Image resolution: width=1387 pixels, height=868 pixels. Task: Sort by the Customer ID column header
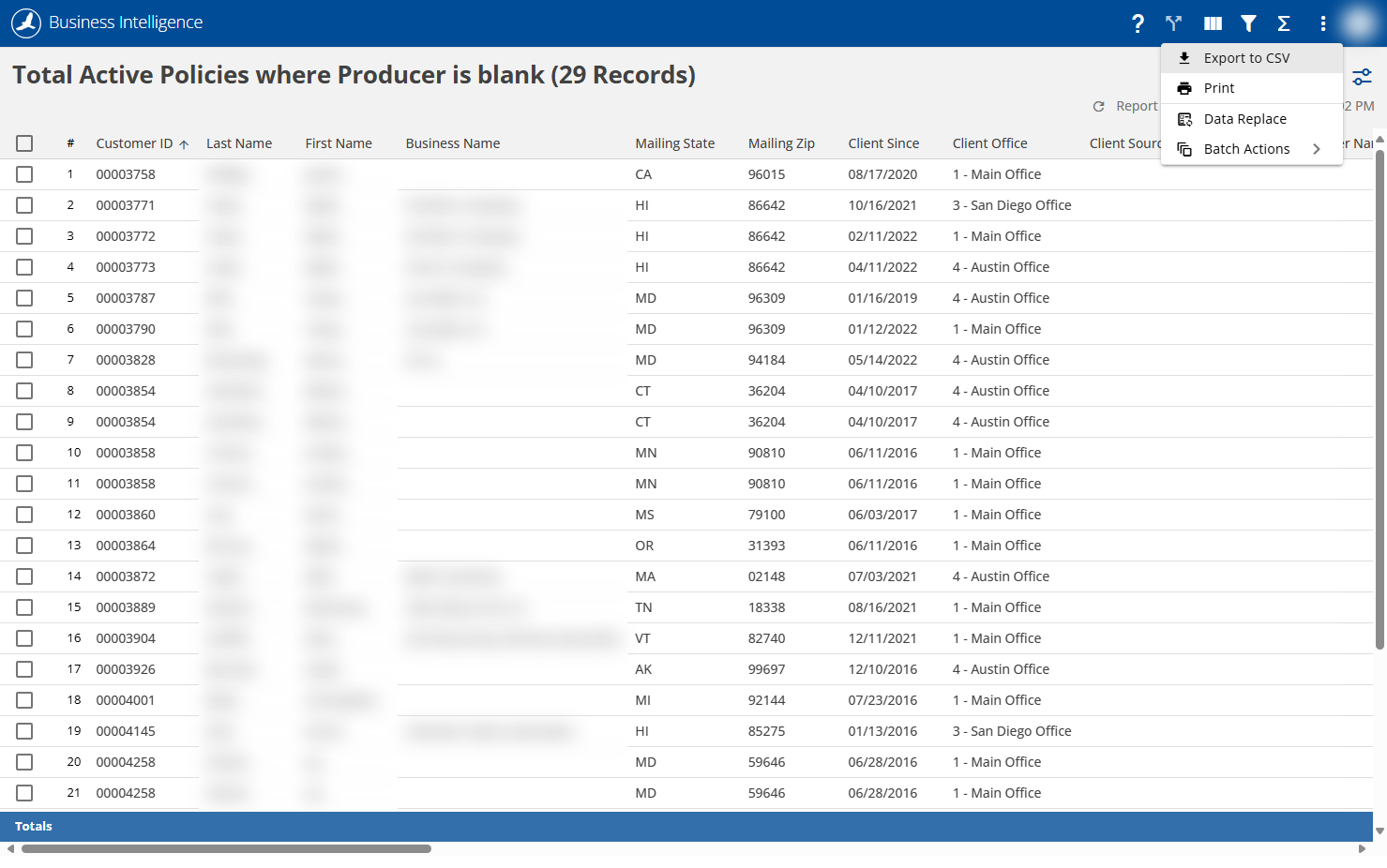point(134,143)
